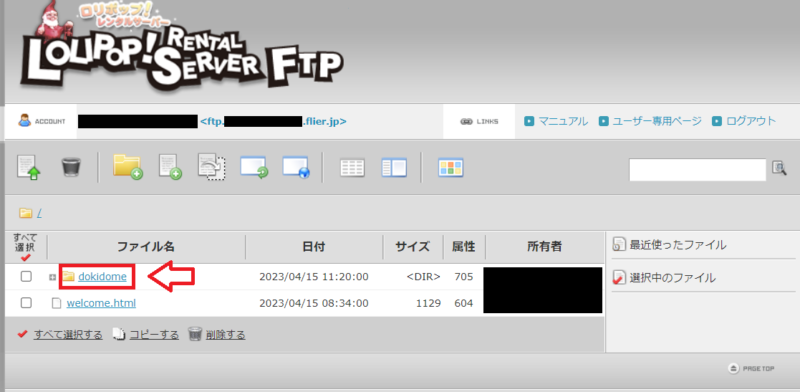
Task: Open the 最近使ったファイル panel label
Action: click(x=678, y=245)
